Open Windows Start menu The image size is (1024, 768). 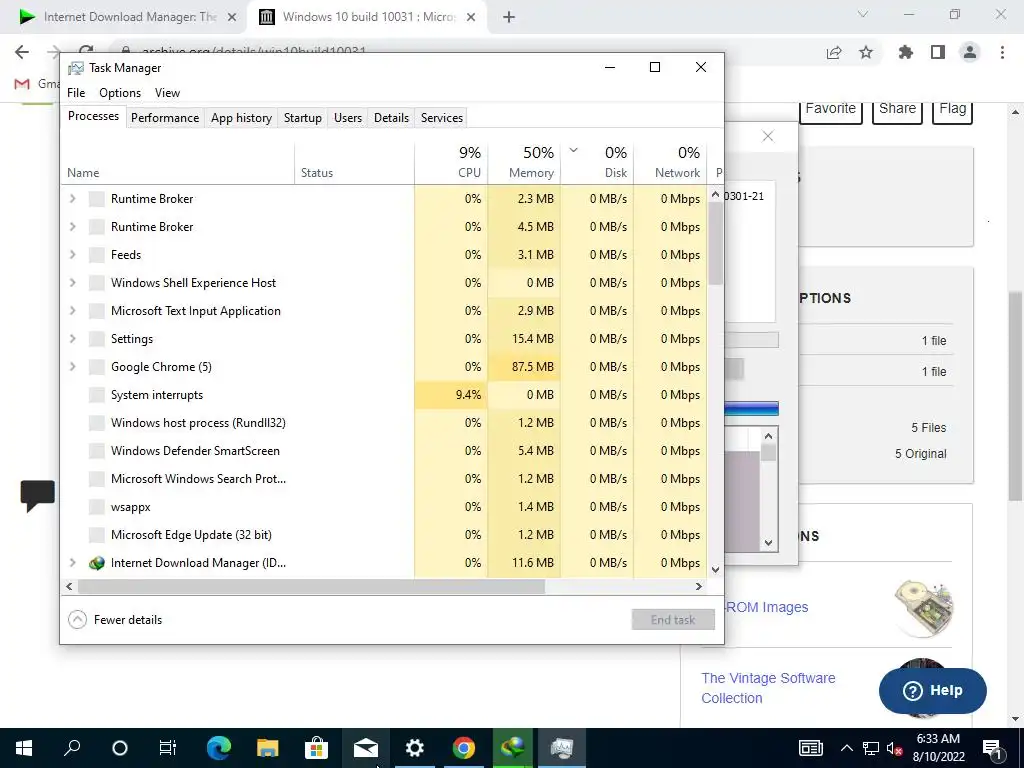click(x=24, y=748)
